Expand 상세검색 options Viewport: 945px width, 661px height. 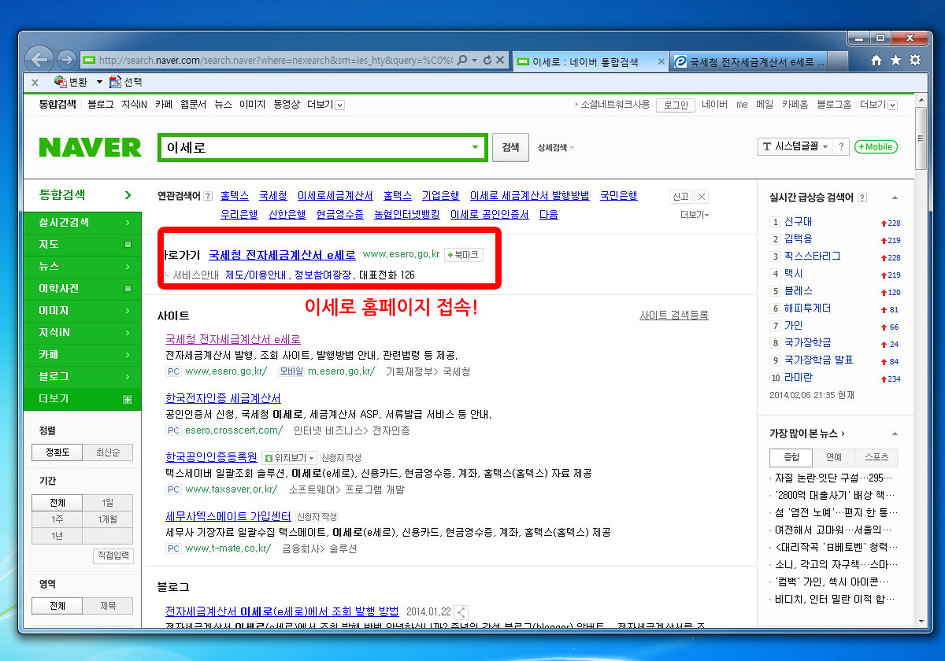pyautogui.click(x=555, y=148)
